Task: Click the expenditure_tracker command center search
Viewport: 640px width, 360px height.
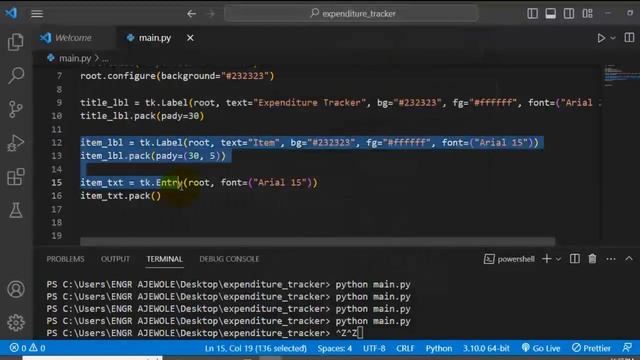Action: point(351,13)
